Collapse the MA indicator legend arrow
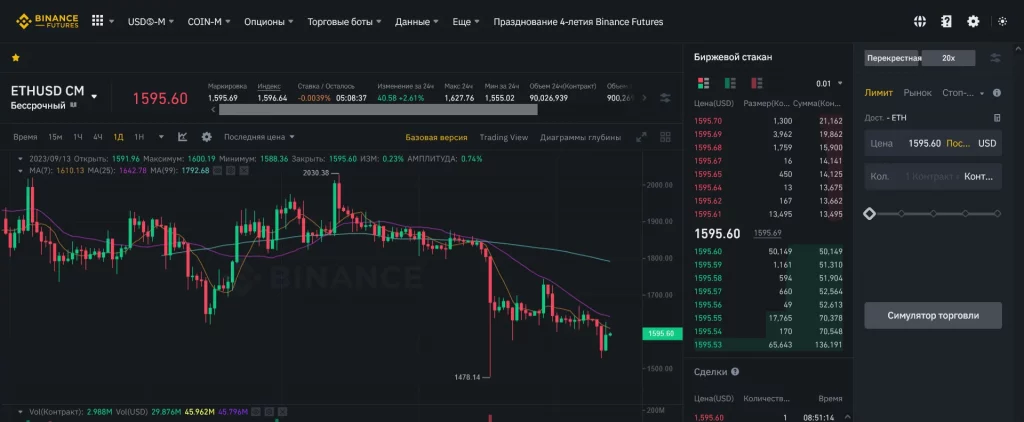 pyautogui.click(x=20, y=170)
